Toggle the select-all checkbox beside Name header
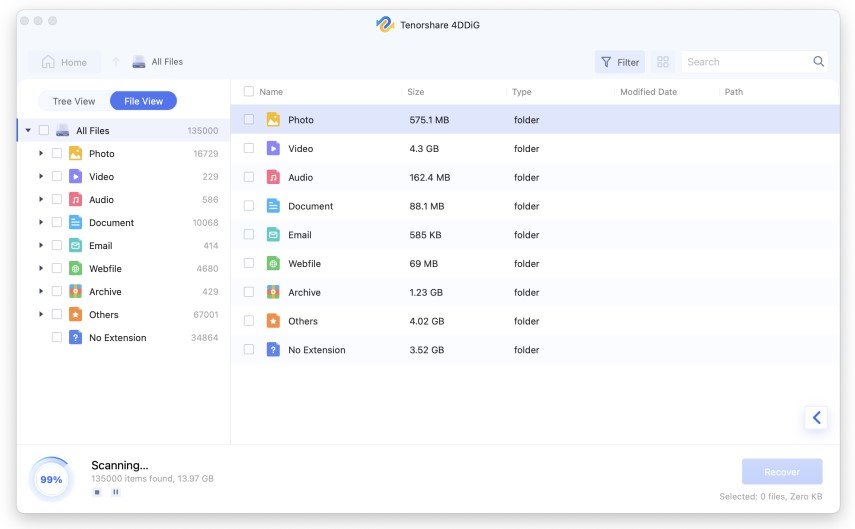This screenshot has width=855, height=529. [x=249, y=92]
